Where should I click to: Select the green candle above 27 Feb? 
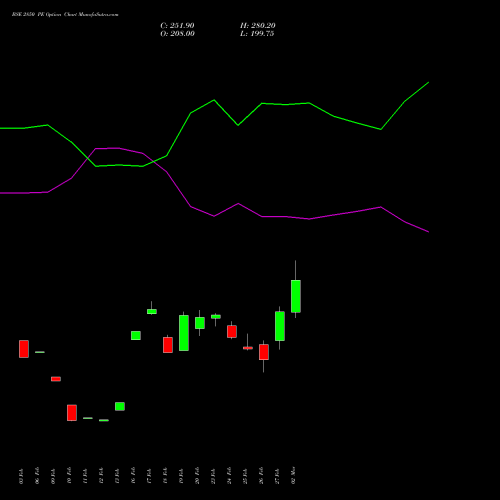click(280, 326)
